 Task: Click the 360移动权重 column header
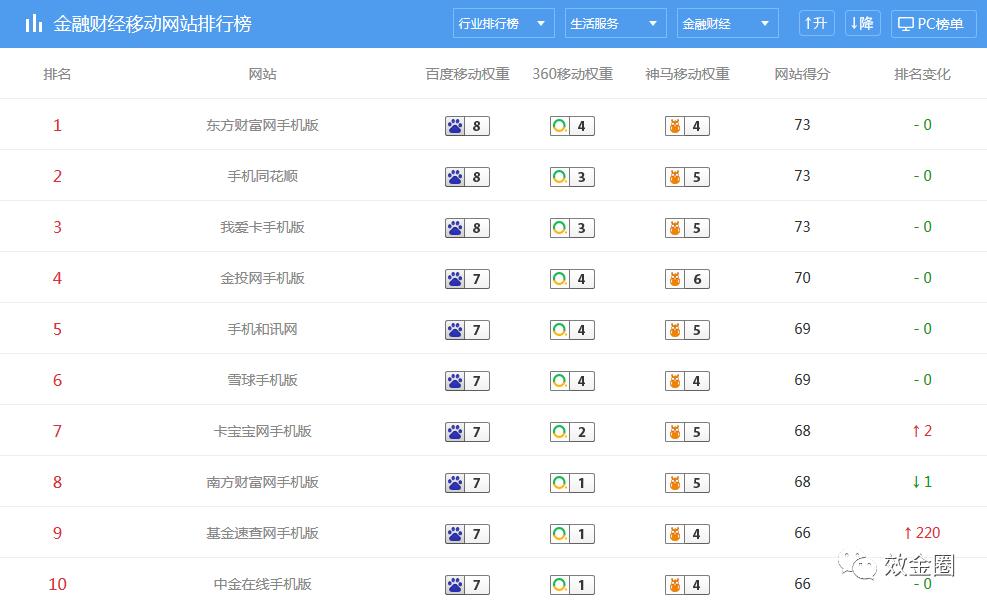click(572, 74)
